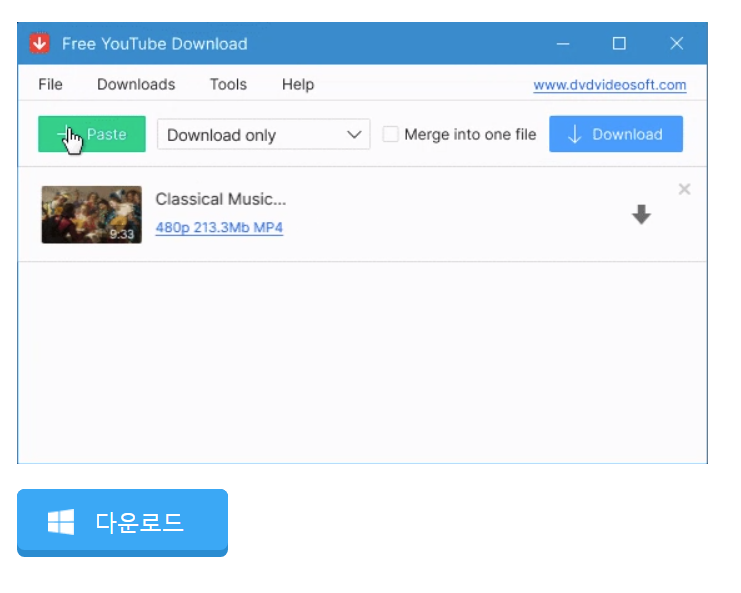Click the Classical Music video thumbnail
Image resolution: width=741 pixels, height=593 pixels.
click(92, 215)
